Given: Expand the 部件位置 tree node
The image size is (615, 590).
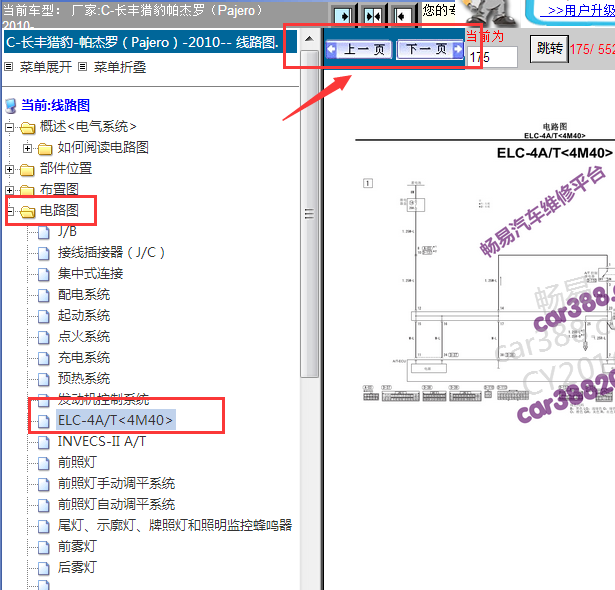Looking at the screenshot, I should pyautogui.click(x=9, y=169).
